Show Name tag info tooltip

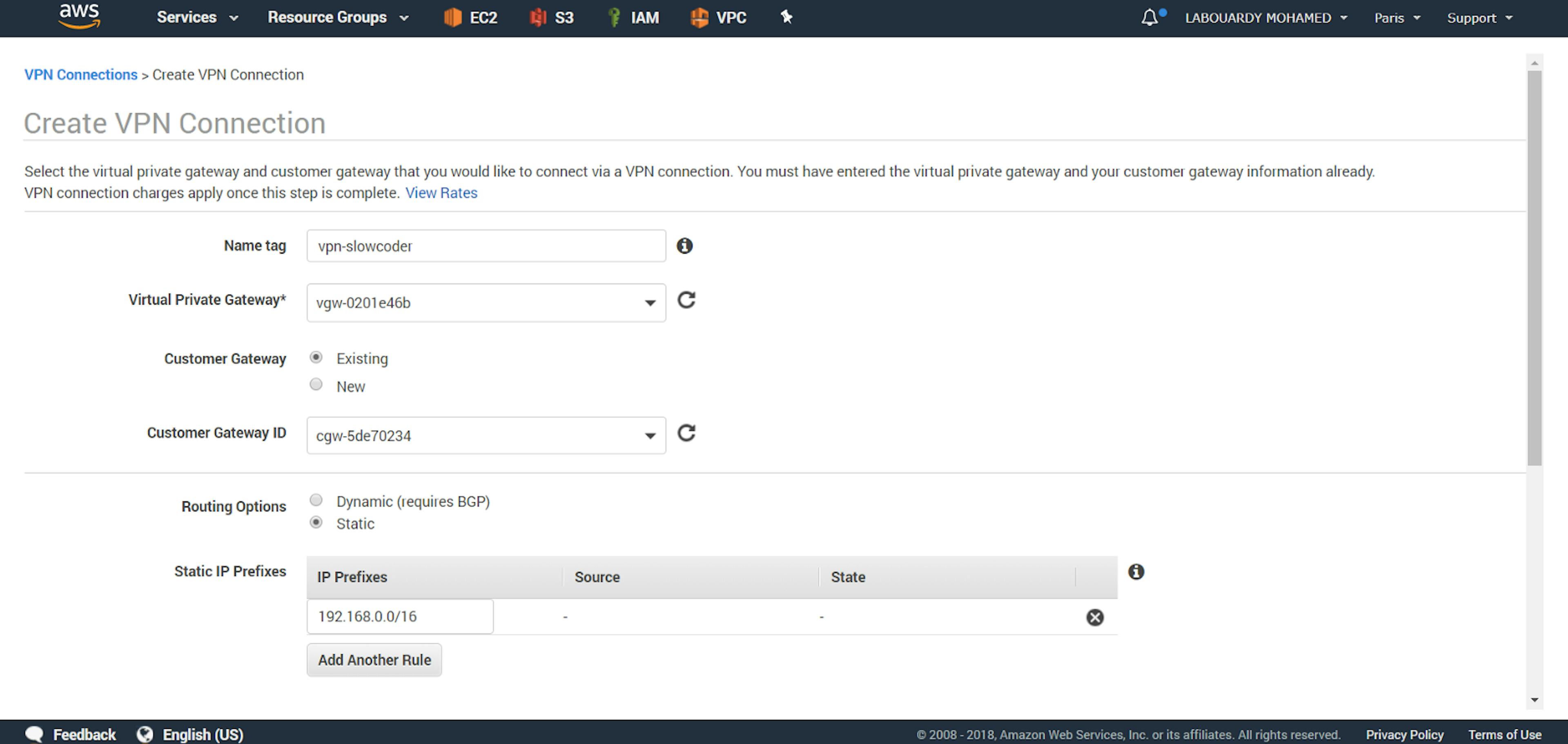point(685,246)
